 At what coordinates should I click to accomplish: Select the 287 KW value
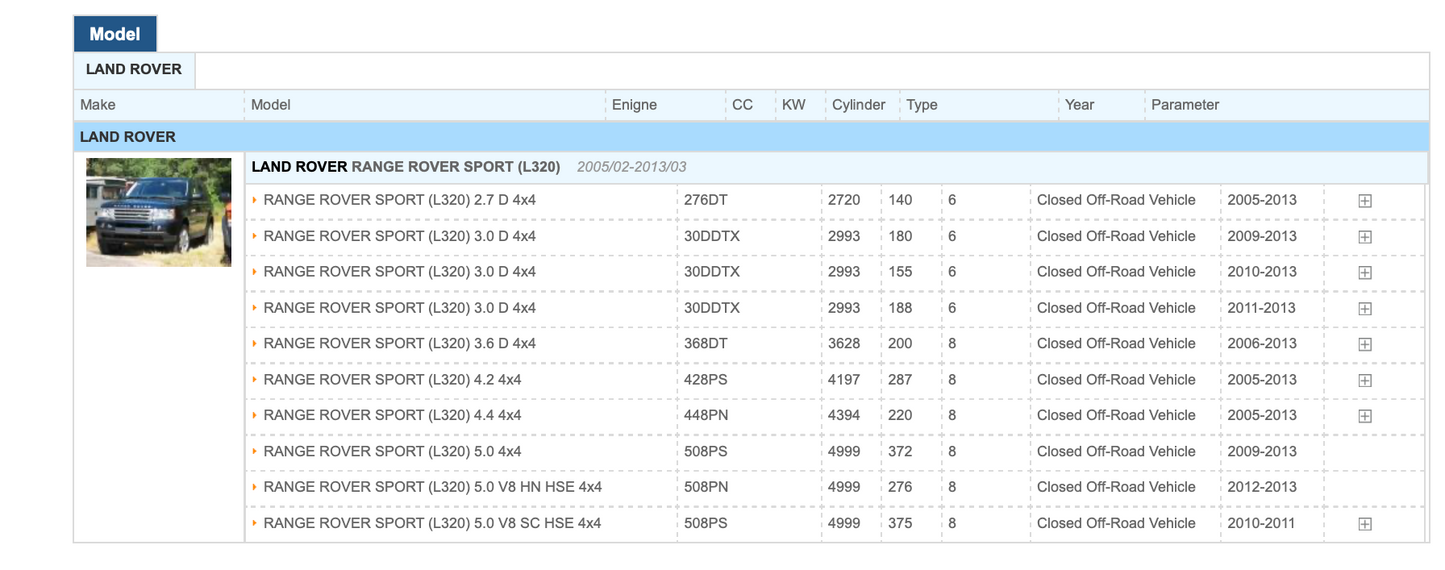point(900,380)
